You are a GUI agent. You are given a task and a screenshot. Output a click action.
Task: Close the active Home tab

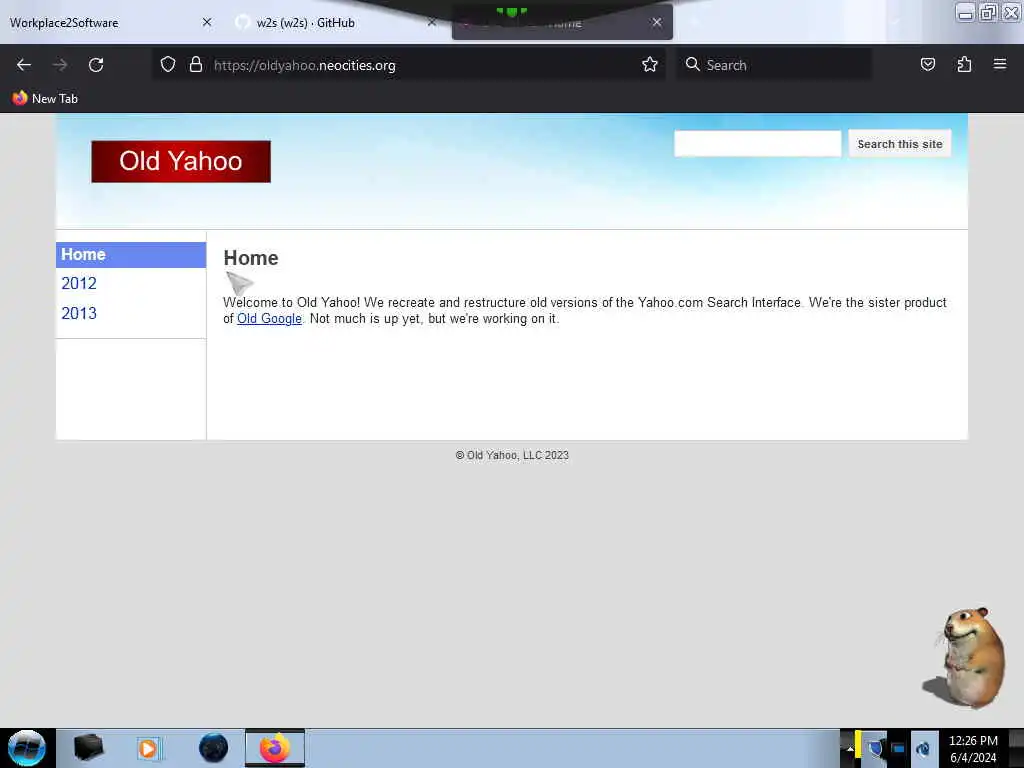(657, 22)
